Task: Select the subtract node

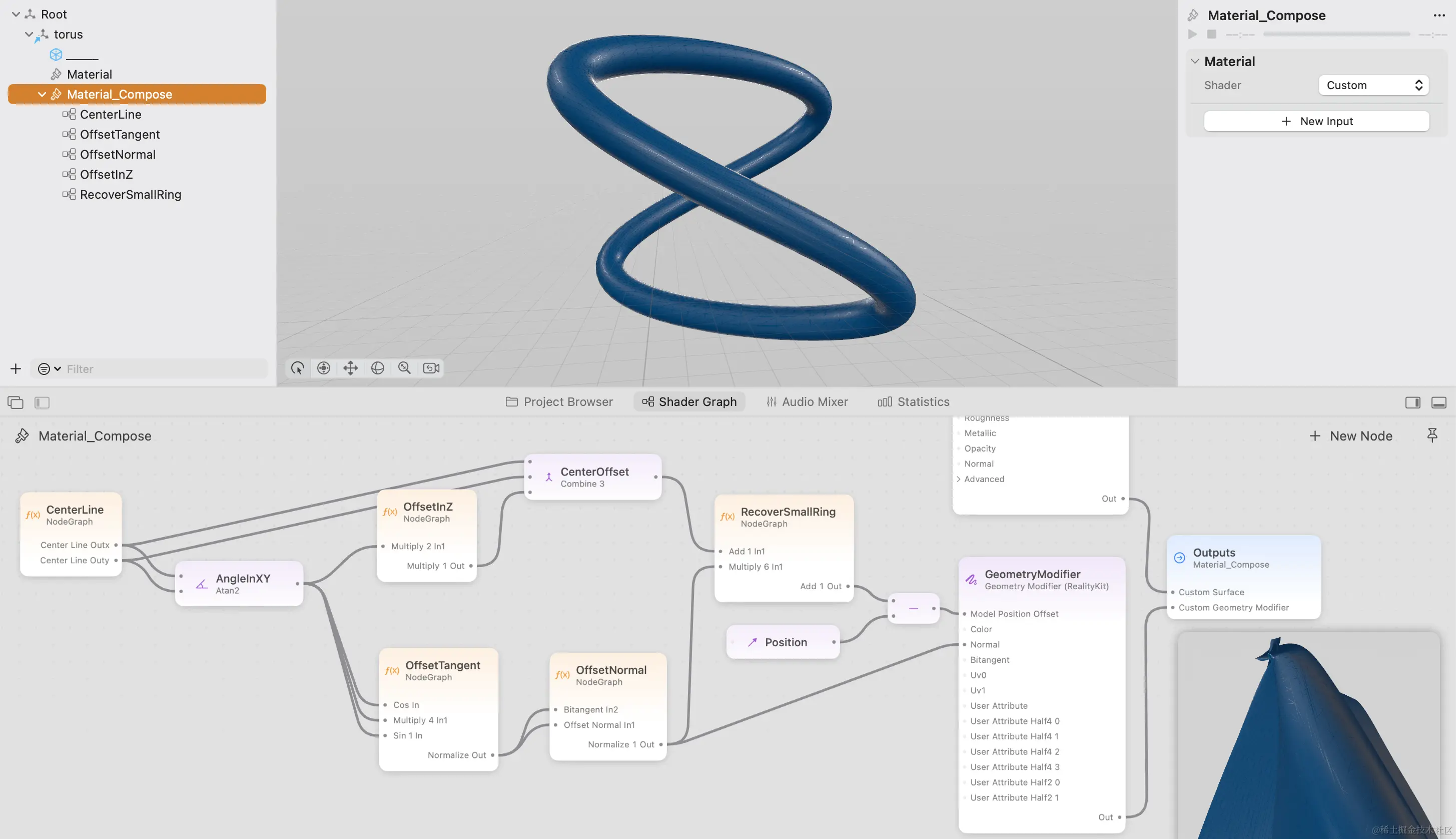Action: click(914, 609)
